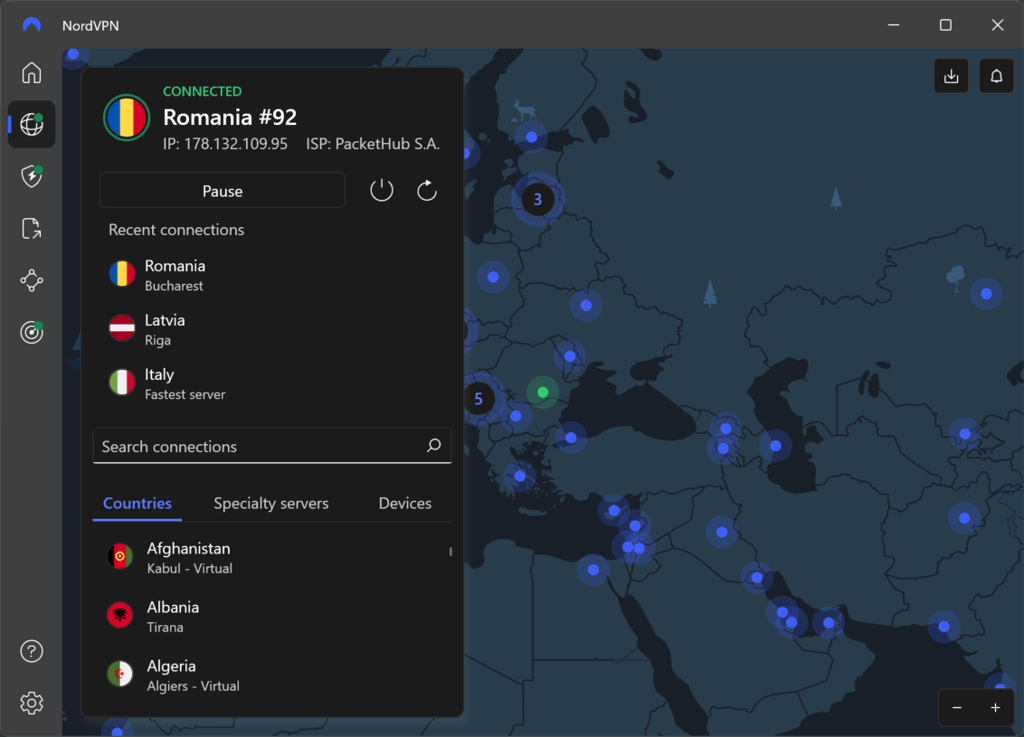Open the Help question mark icon

coord(31,651)
